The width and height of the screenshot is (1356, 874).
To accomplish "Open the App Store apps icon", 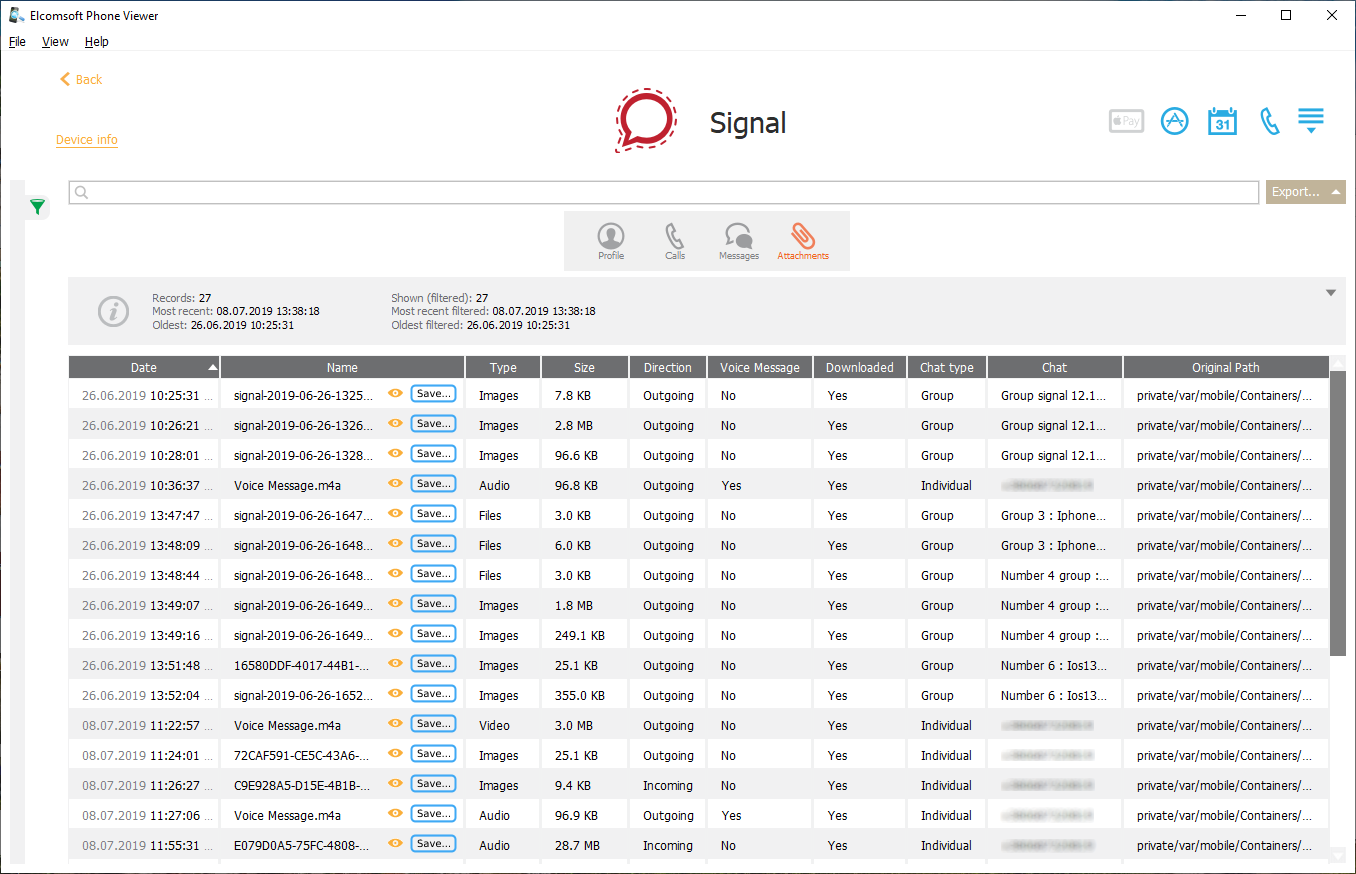I will pyautogui.click(x=1174, y=122).
